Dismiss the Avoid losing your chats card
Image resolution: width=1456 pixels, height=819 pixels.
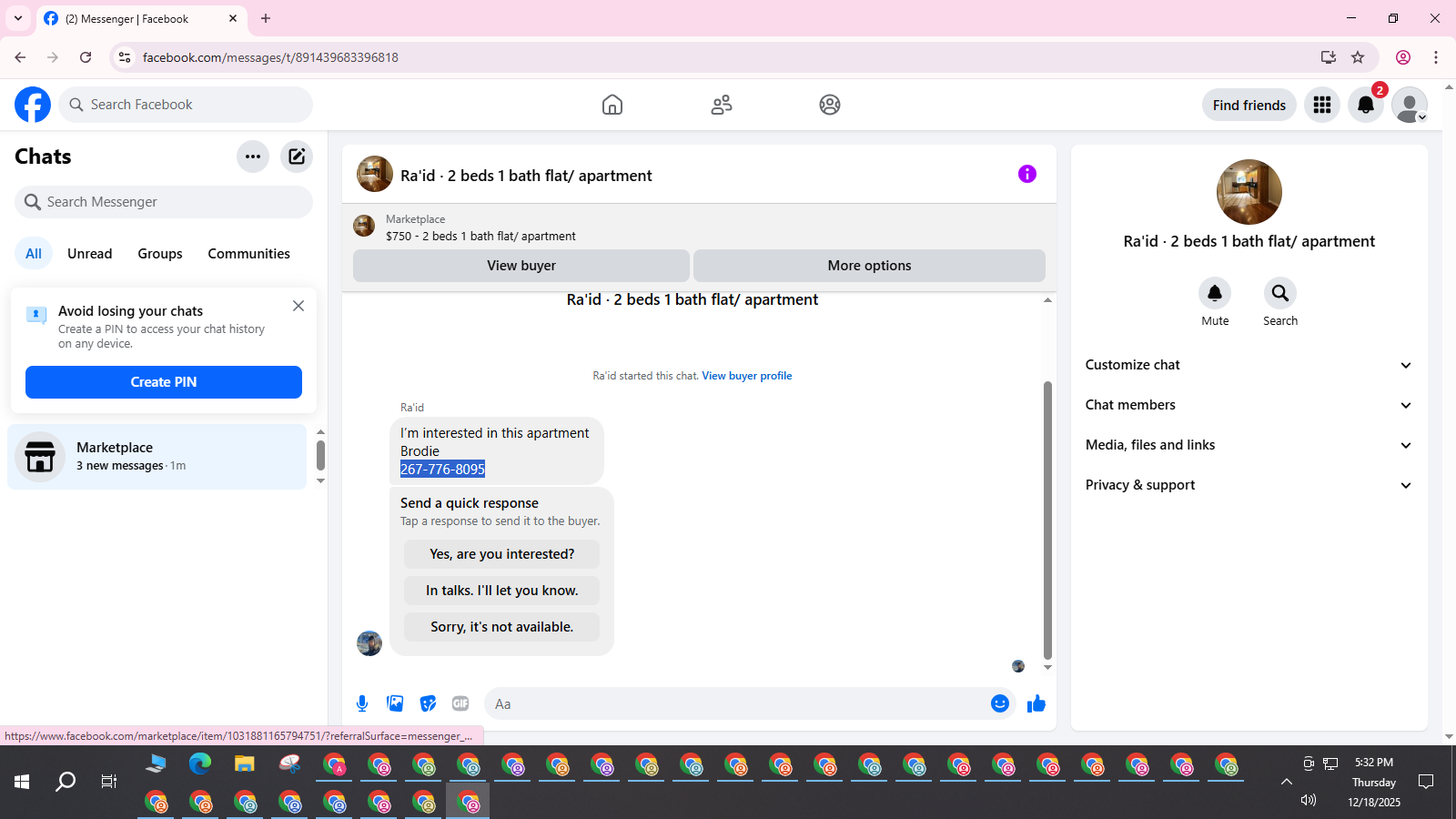298,306
